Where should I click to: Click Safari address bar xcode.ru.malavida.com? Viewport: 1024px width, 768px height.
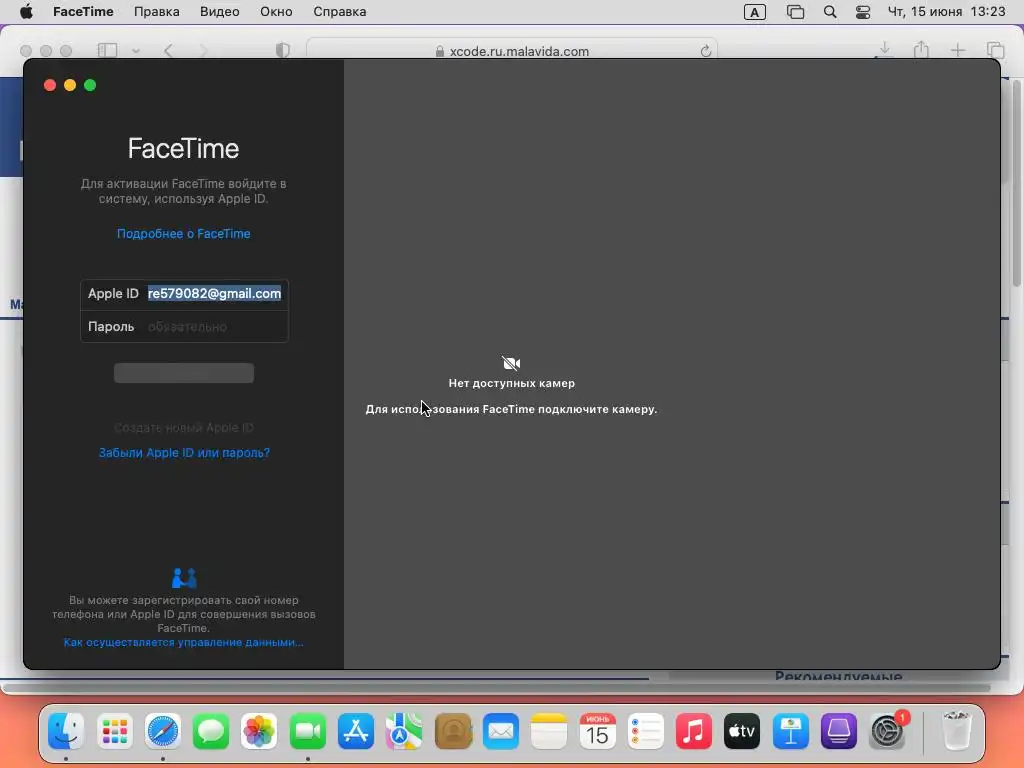click(512, 51)
